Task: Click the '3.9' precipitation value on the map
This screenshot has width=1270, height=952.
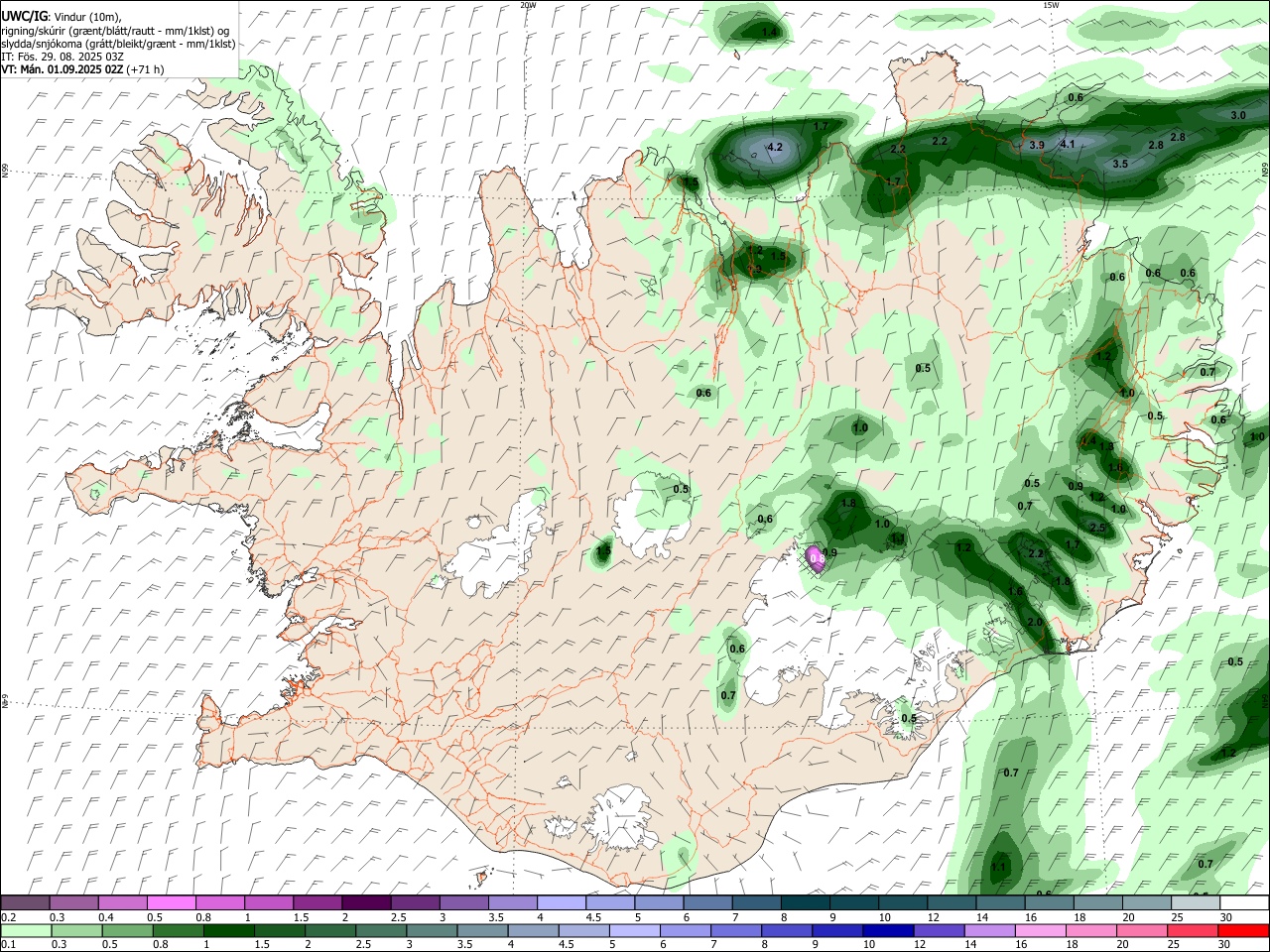Action: click(x=1037, y=145)
